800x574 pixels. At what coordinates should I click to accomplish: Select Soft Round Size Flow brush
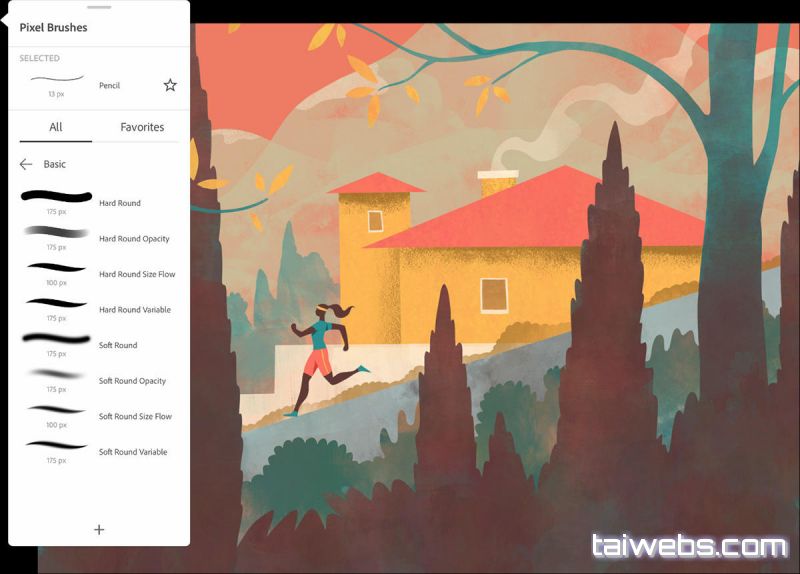[x=135, y=416]
